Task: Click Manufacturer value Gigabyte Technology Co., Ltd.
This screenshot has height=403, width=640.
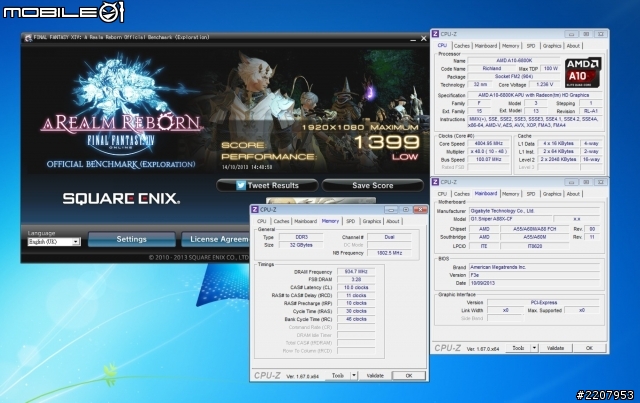Action: pyautogui.click(x=534, y=211)
